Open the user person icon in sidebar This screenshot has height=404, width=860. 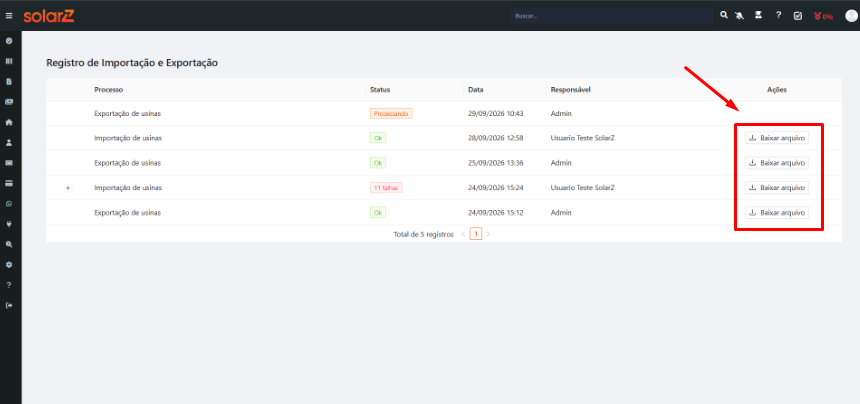pos(9,143)
